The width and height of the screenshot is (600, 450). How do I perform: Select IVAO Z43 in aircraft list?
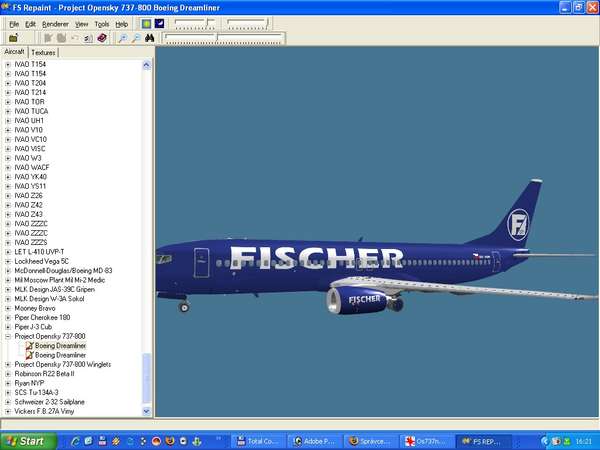point(28,214)
